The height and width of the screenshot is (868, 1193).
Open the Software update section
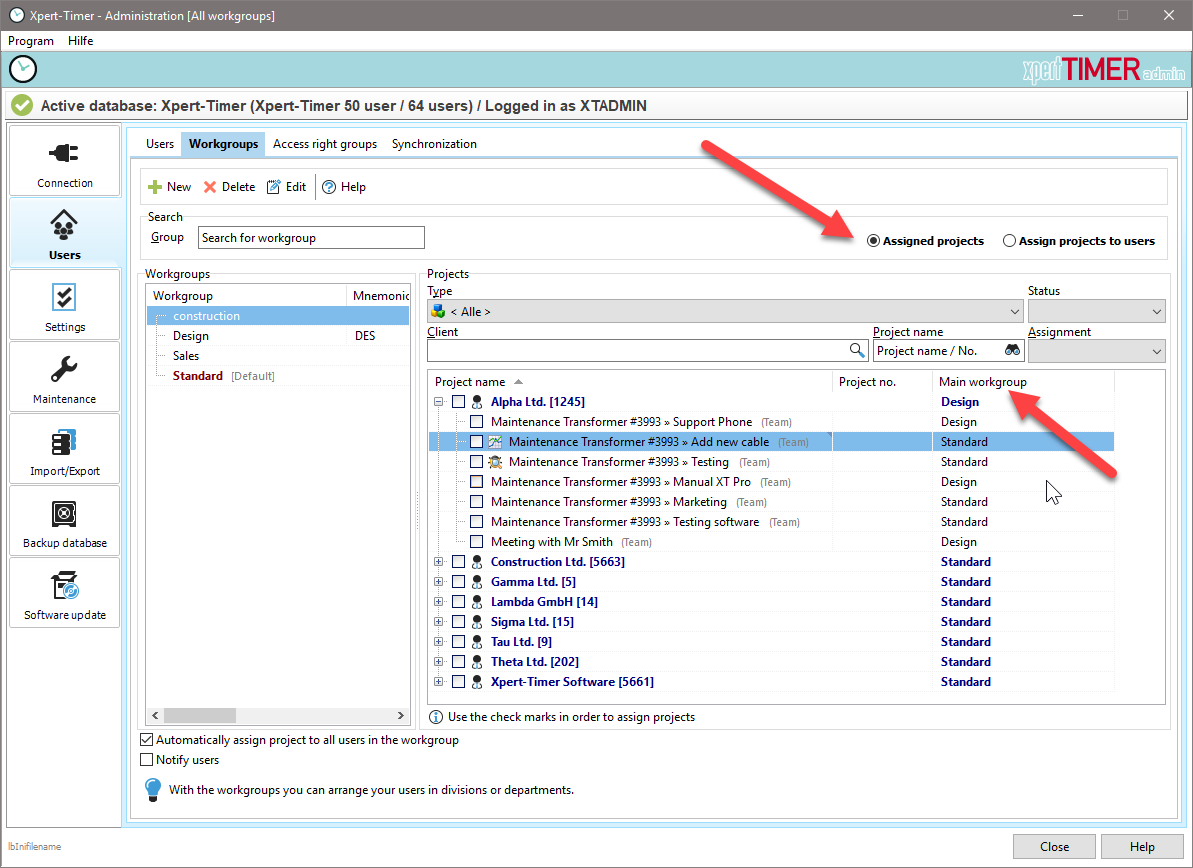click(65, 593)
